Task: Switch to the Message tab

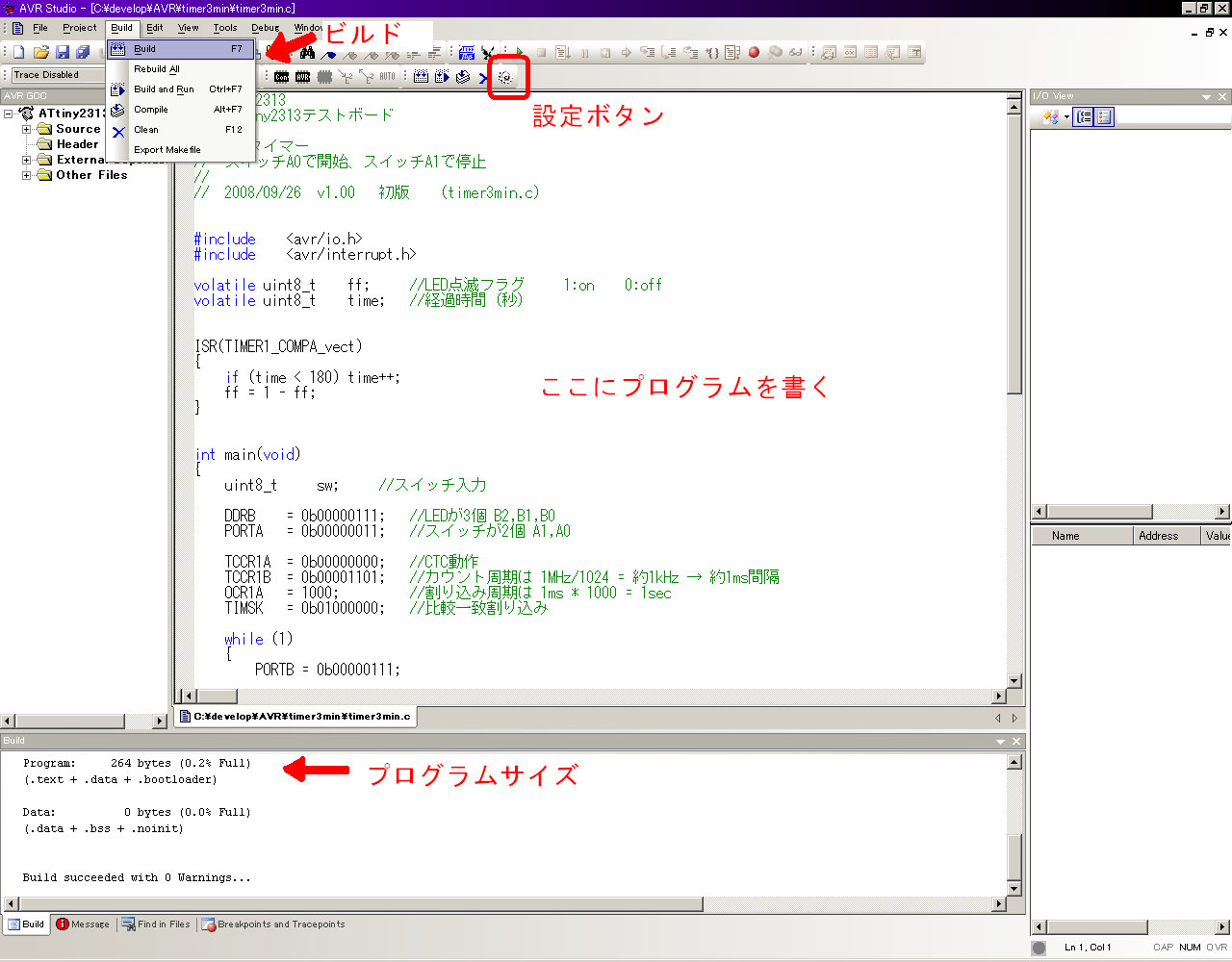Action: tap(83, 924)
